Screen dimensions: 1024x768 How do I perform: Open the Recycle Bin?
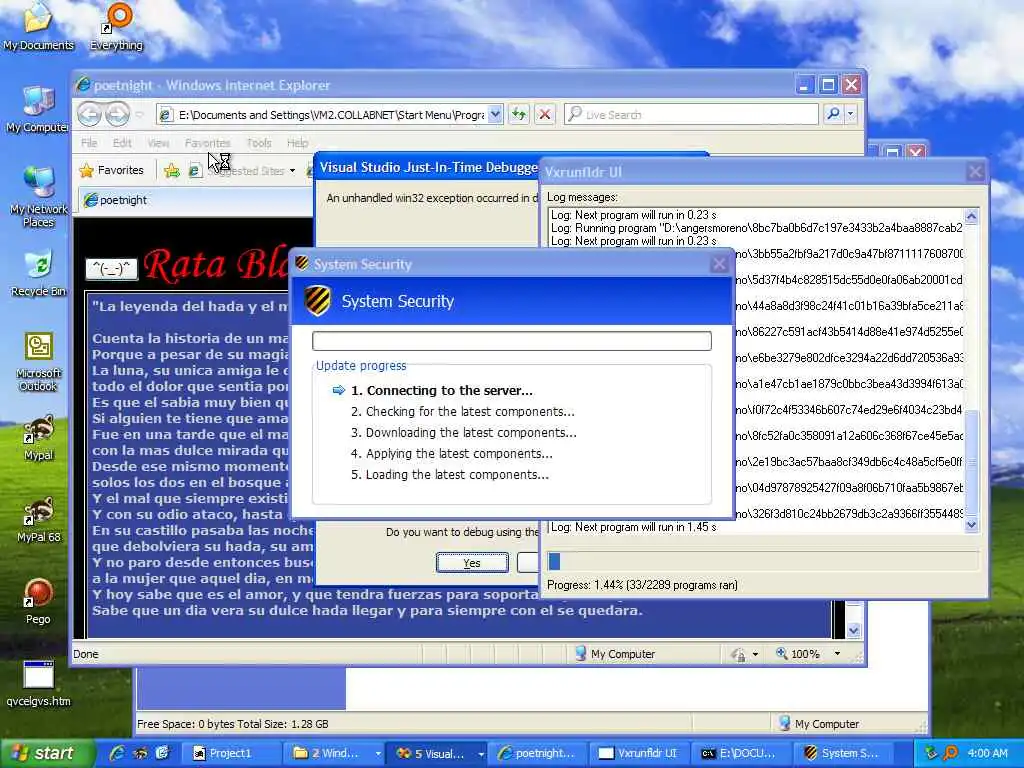(39, 273)
